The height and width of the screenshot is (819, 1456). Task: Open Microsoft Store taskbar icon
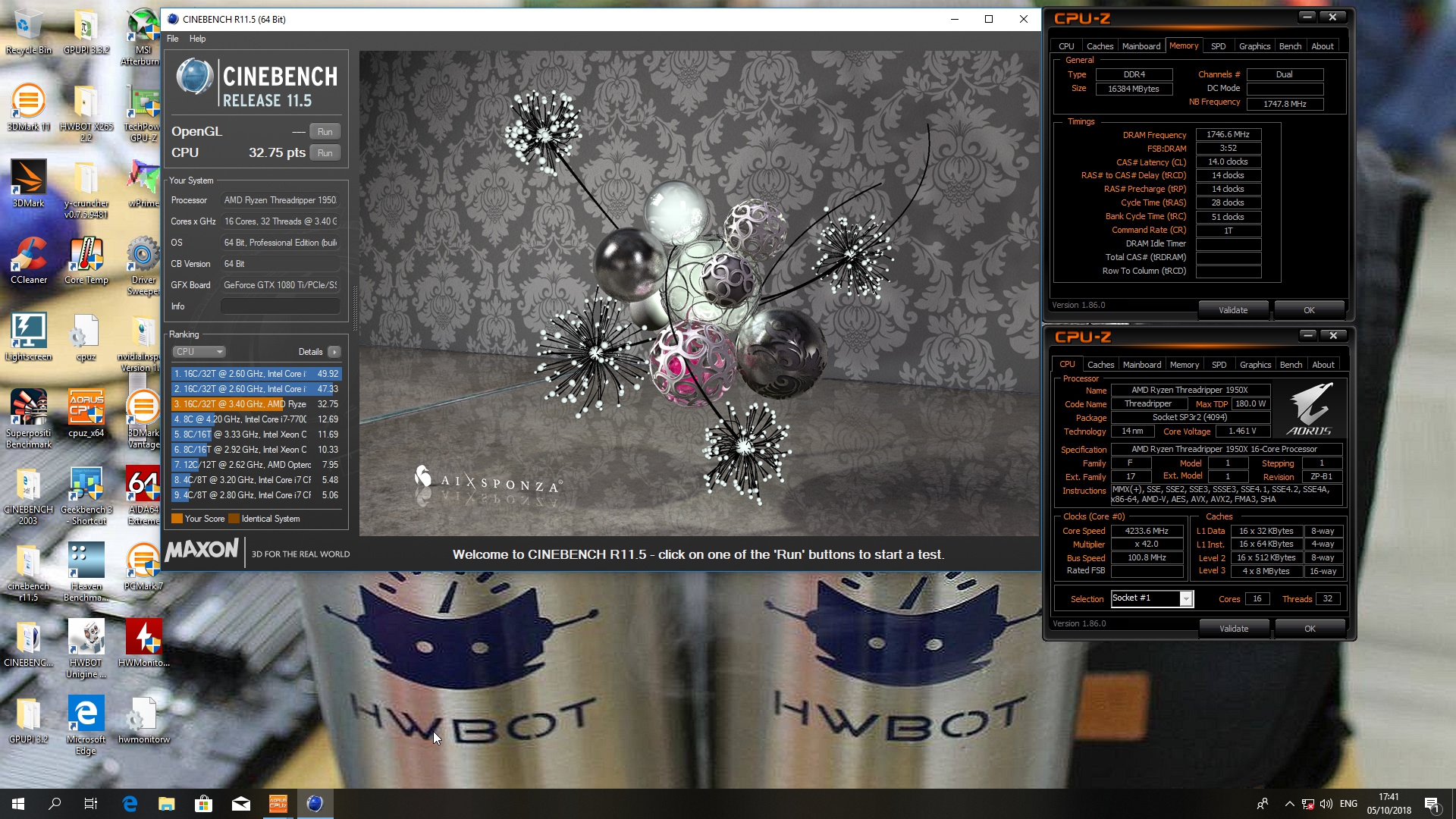point(203,804)
